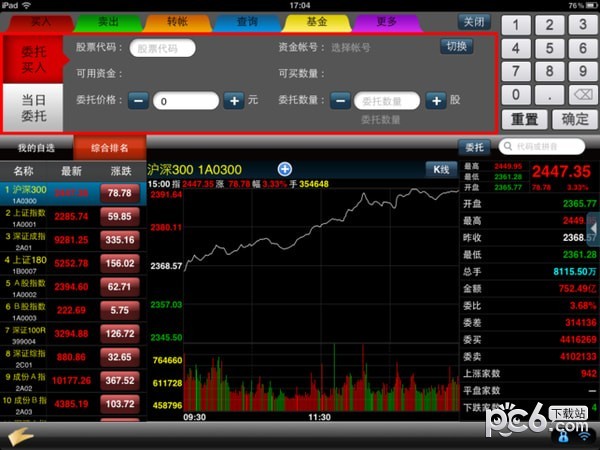Switch to the 转帐 transfer tab
Viewport: 600px width, 450px height.
[x=178, y=22]
